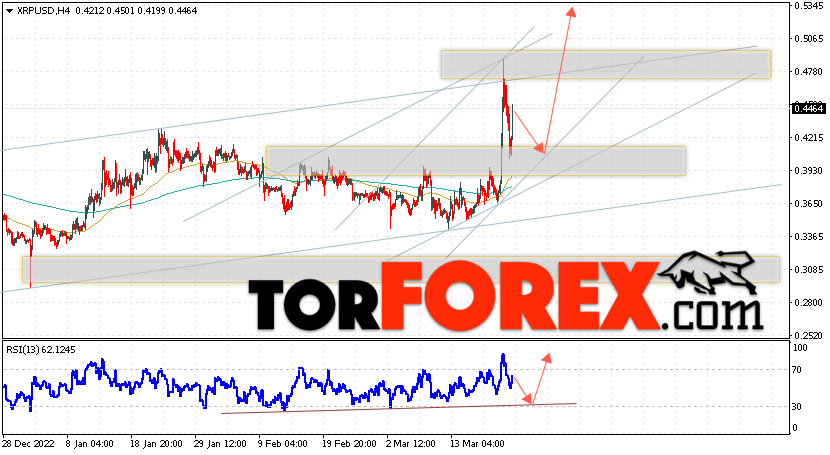830x455 pixels.
Task: Select price axis label 0.5345
Action: (809, 6)
